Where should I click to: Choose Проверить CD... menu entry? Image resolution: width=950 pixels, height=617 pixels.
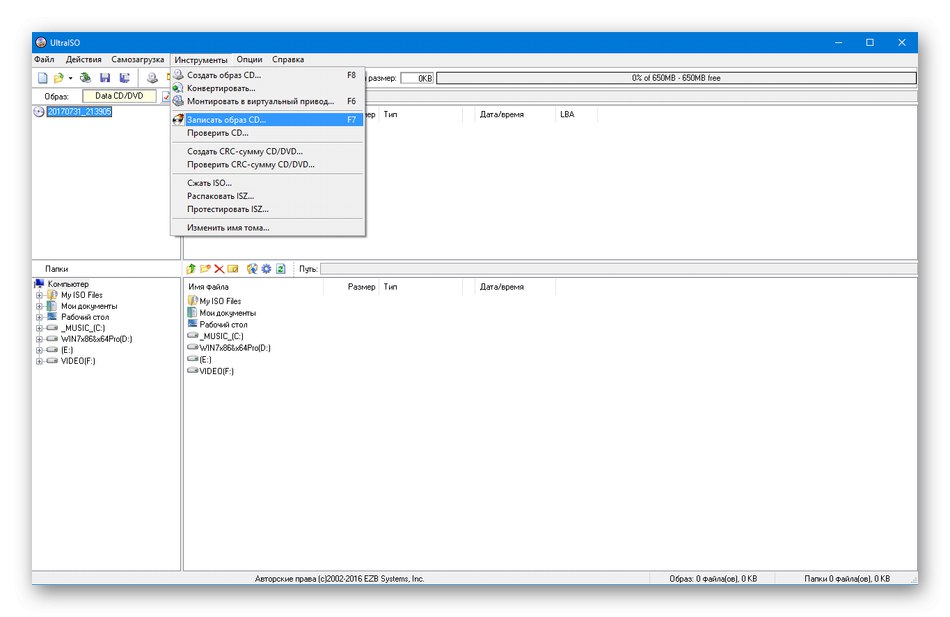(267, 133)
